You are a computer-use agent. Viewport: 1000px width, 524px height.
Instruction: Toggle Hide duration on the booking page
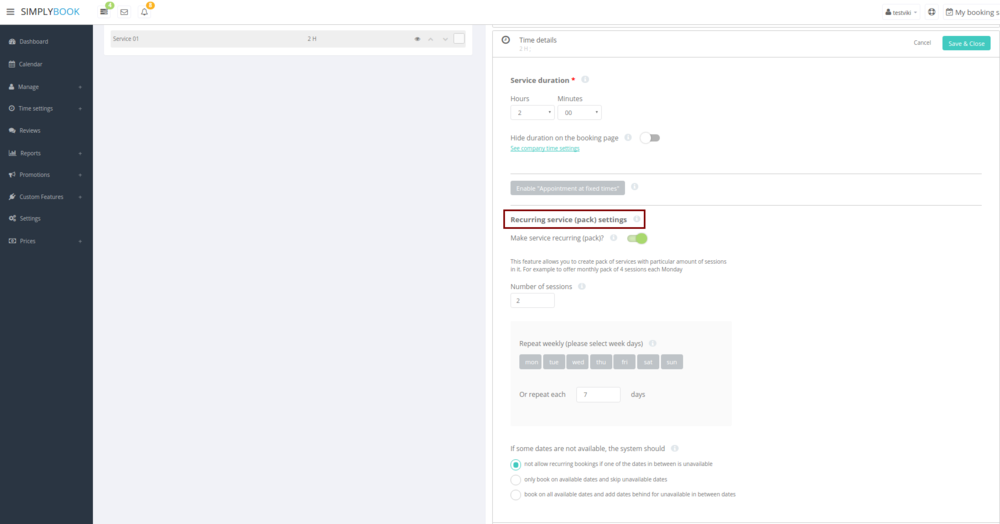pyautogui.click(x=650, y=138)
